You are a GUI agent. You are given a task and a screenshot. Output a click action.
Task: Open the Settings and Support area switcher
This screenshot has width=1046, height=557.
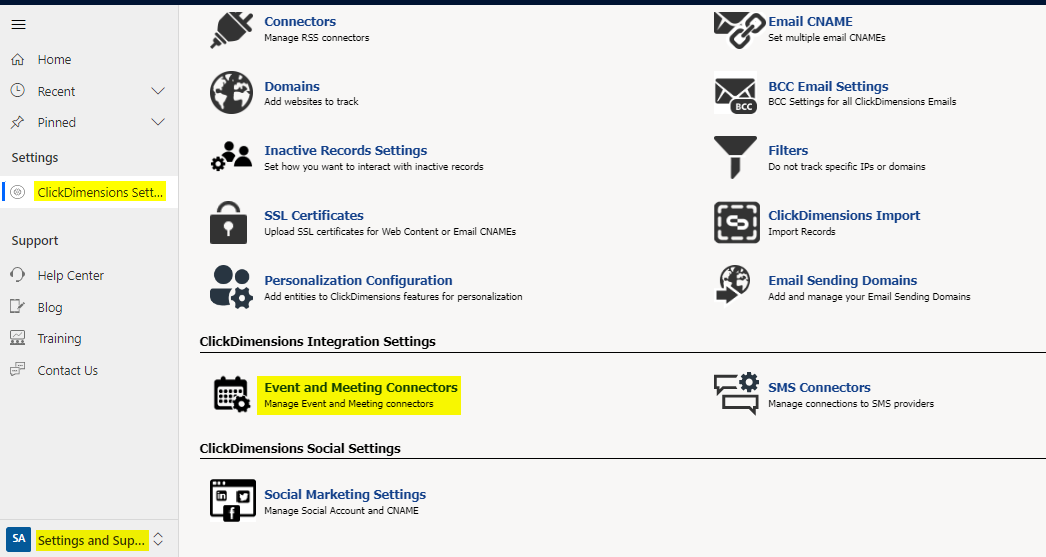pos(157,540)
